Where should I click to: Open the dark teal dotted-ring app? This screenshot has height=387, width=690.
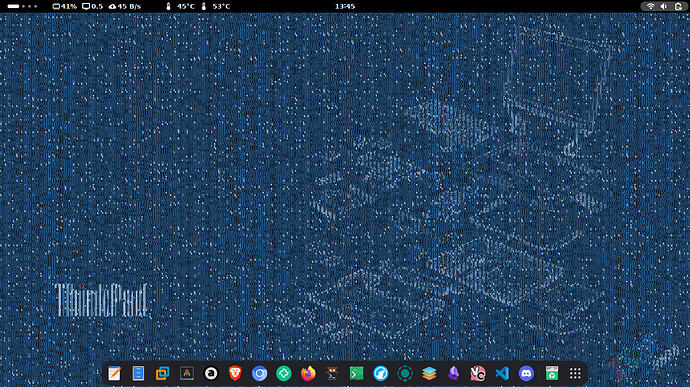click(x=405, y=373)
